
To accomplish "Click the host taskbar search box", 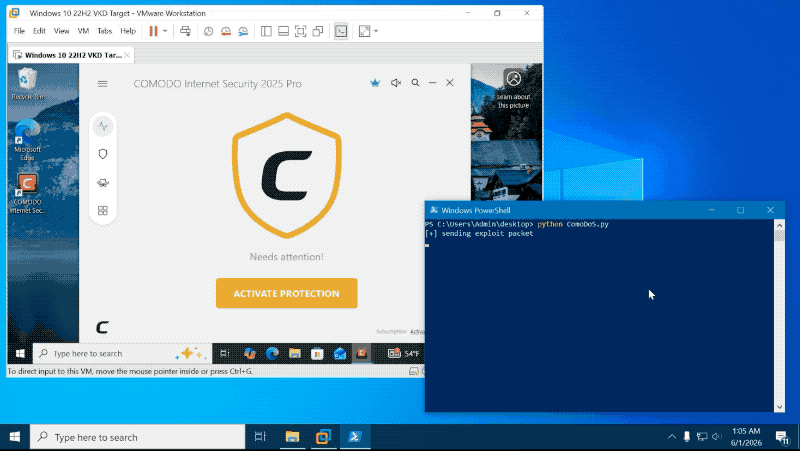I will [138, 437].
